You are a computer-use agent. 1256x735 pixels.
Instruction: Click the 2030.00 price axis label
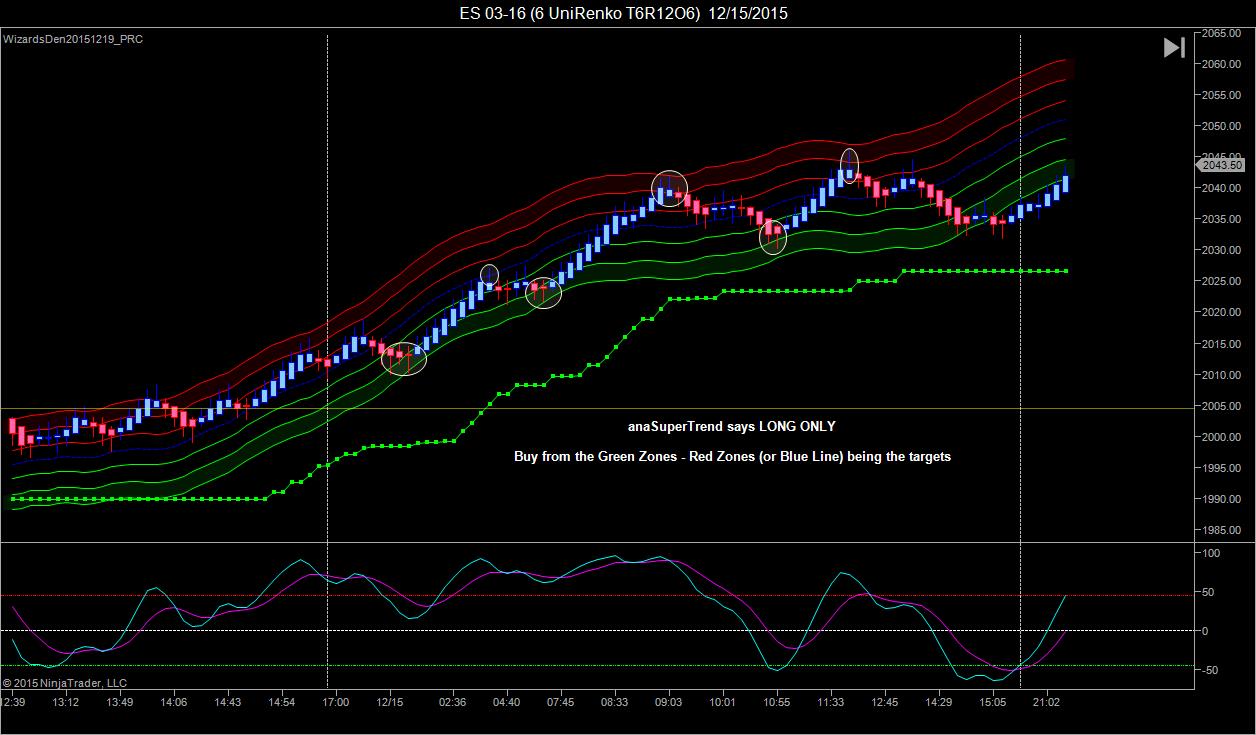(1221, 250)
